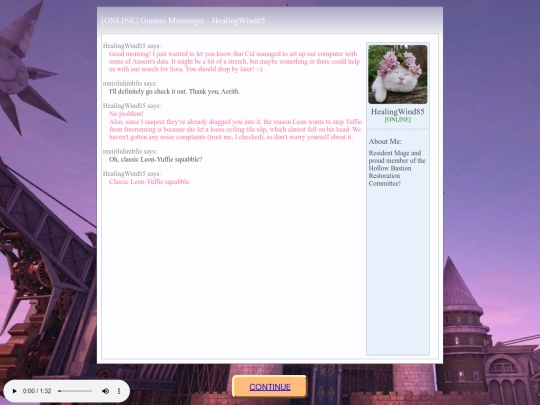Select the HealingWind85 profile name
Screen dimensions: 540x405
(398, 112)
